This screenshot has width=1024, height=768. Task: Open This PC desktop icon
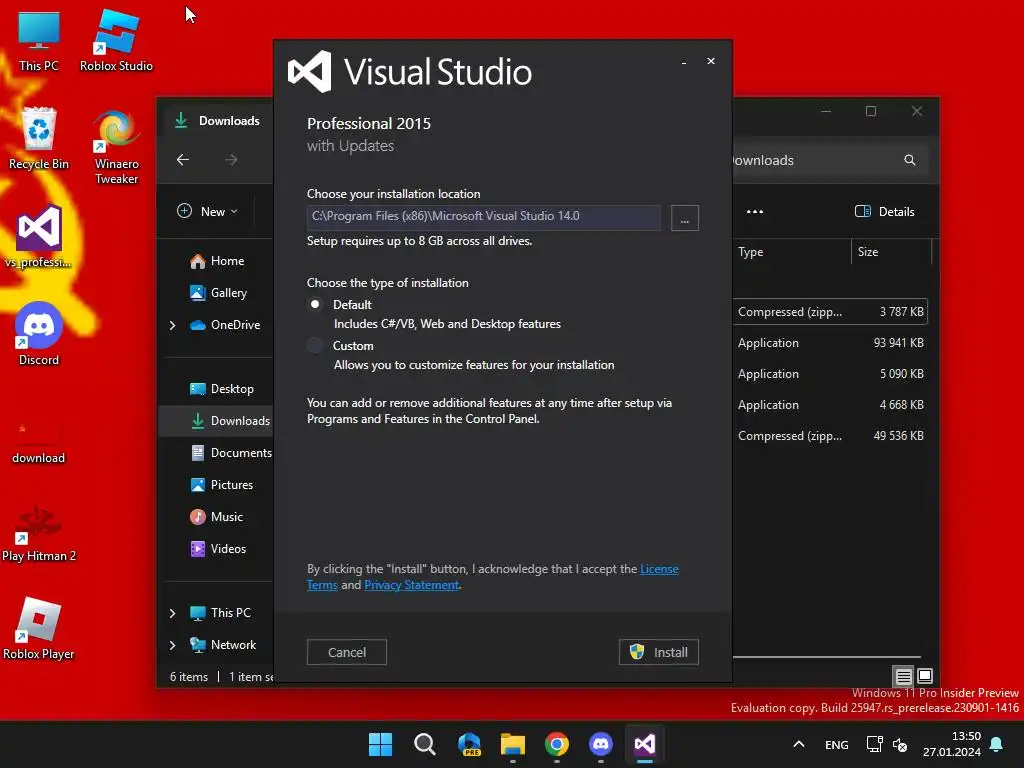[x=39, y=42]
